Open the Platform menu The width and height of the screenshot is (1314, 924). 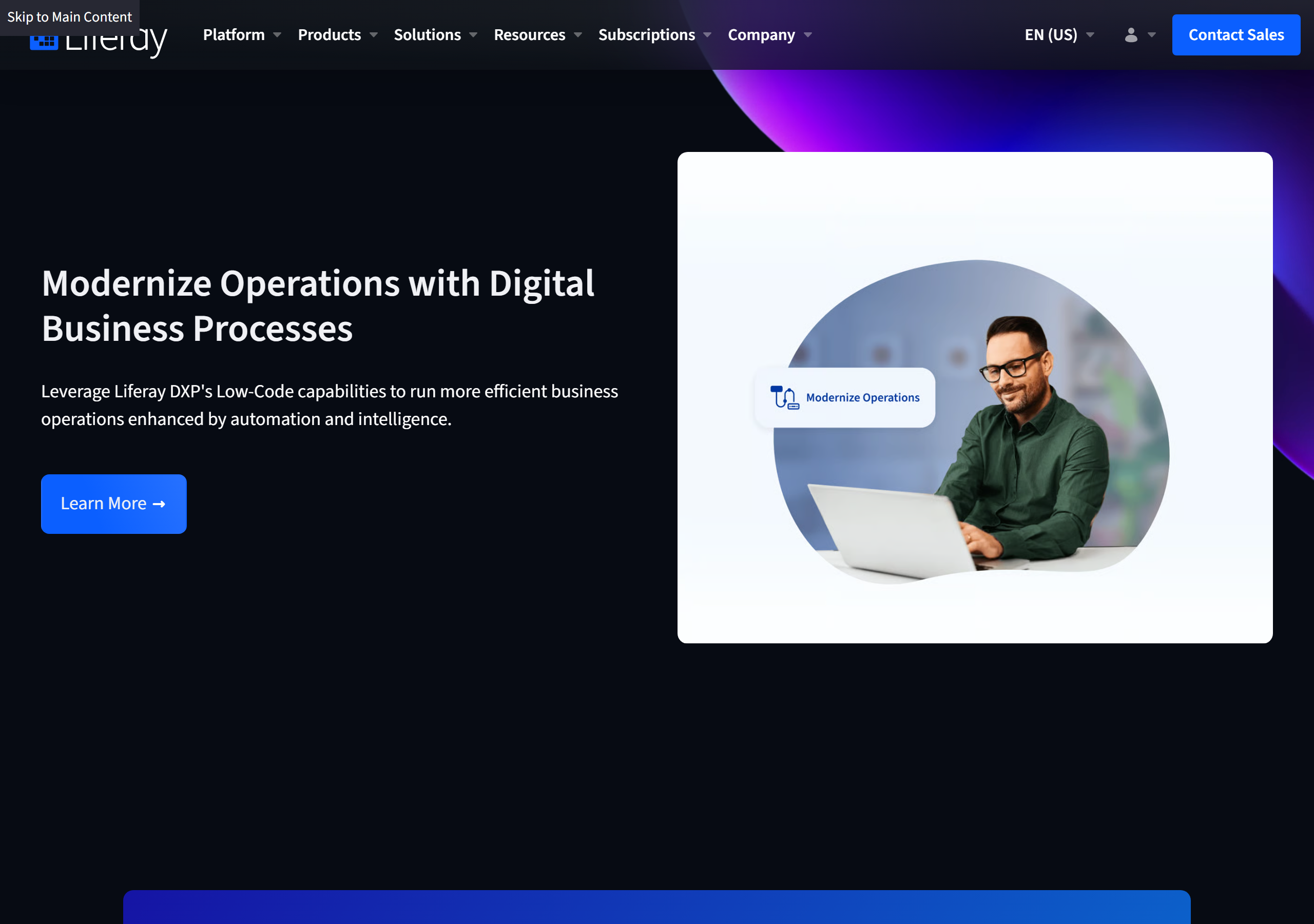click(x=234, y=35)
